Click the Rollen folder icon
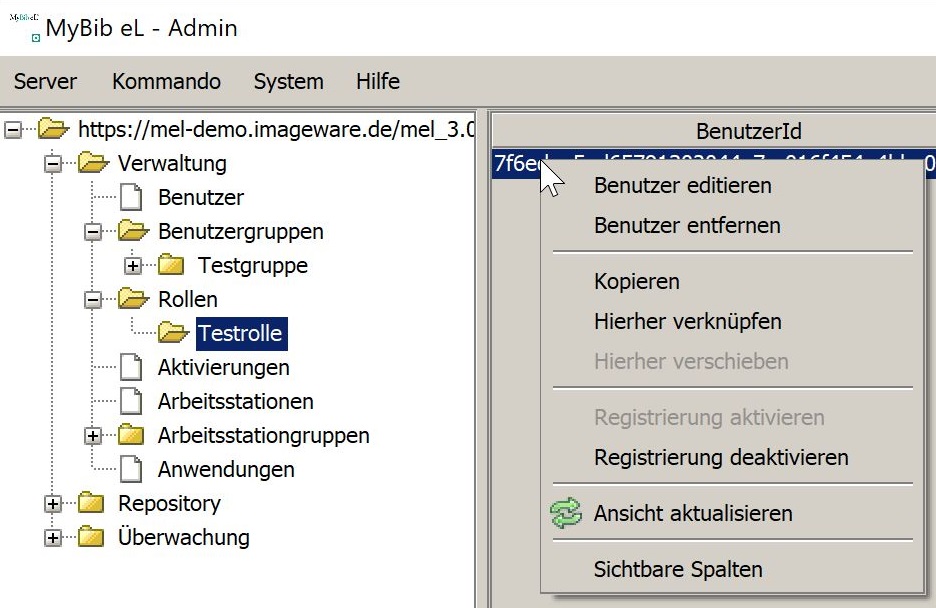The image size is (936, 608). 133,299
